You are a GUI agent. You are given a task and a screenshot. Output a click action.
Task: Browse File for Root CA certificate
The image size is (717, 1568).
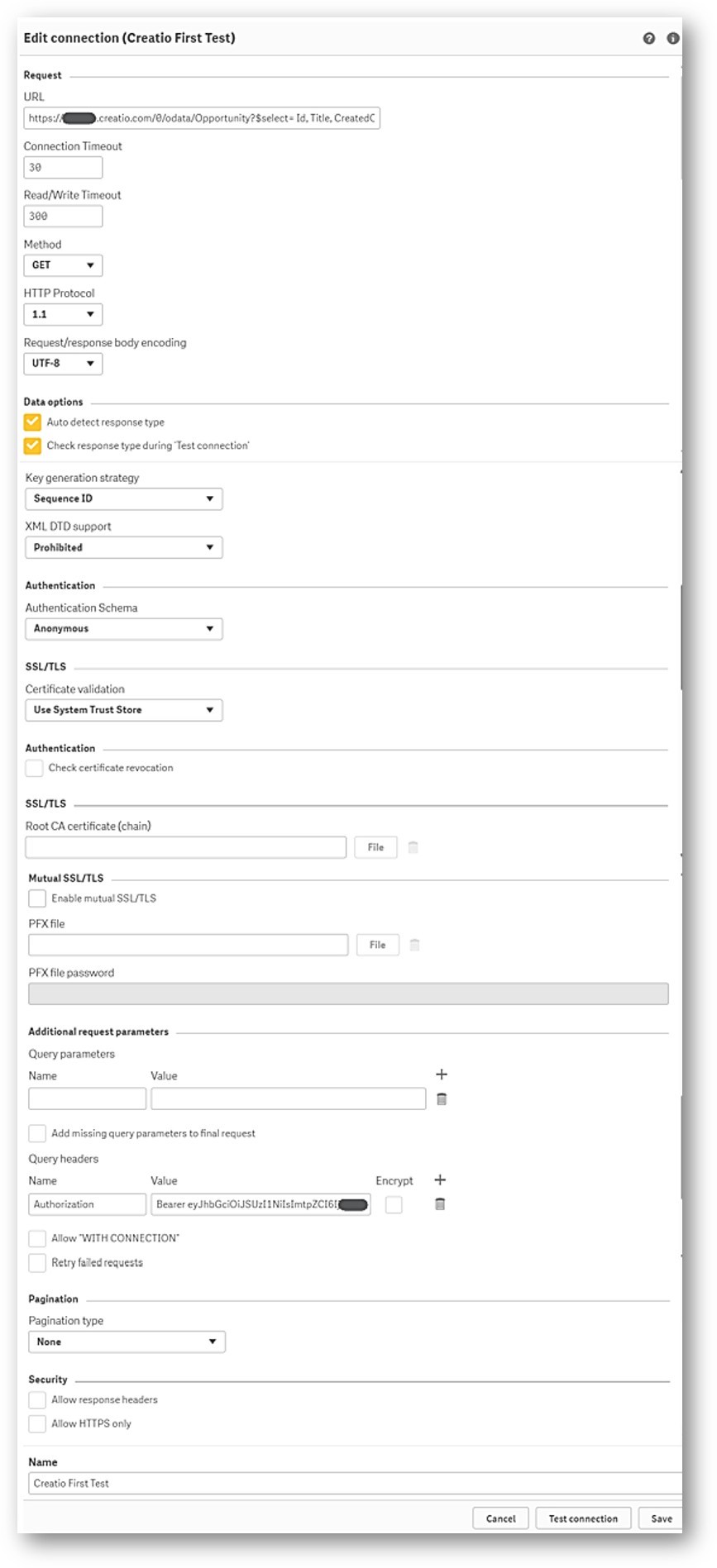click(x=375, y=847)
